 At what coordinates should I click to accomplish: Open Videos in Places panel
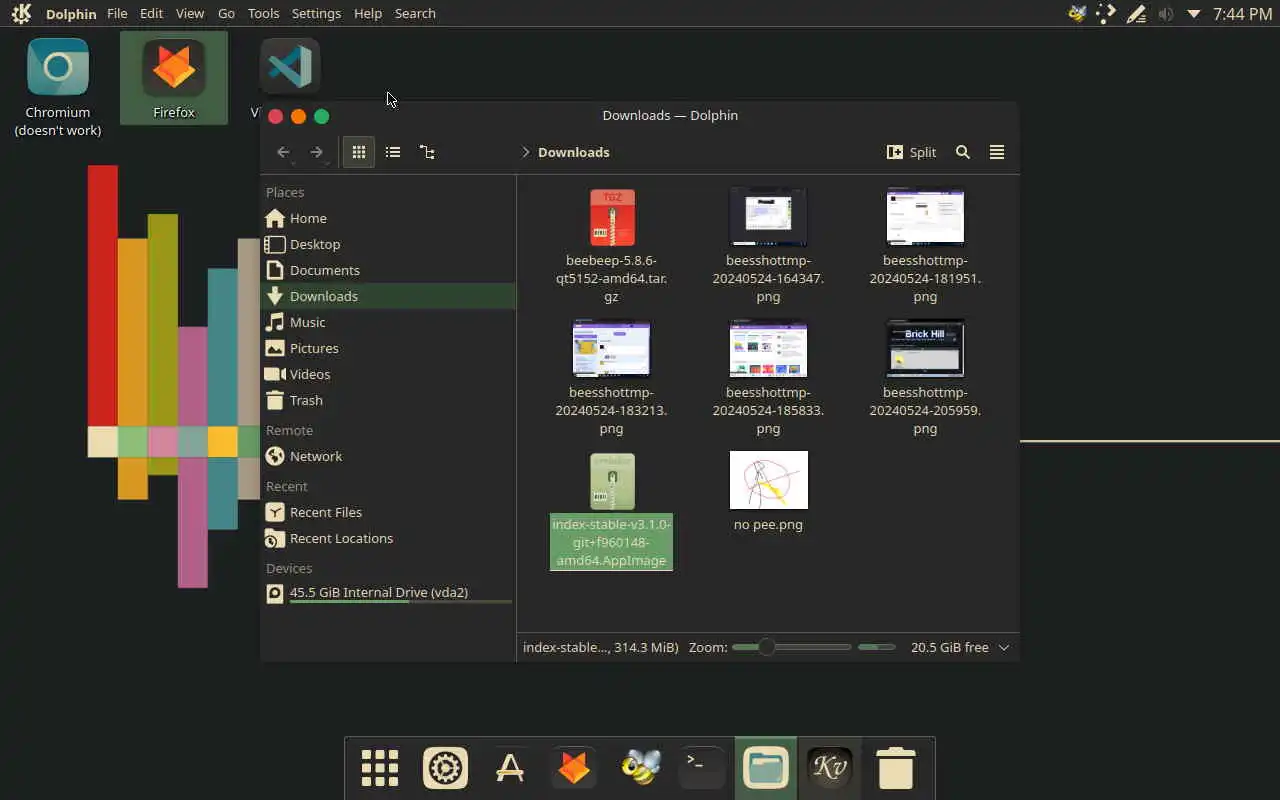(x=388, y=374)
